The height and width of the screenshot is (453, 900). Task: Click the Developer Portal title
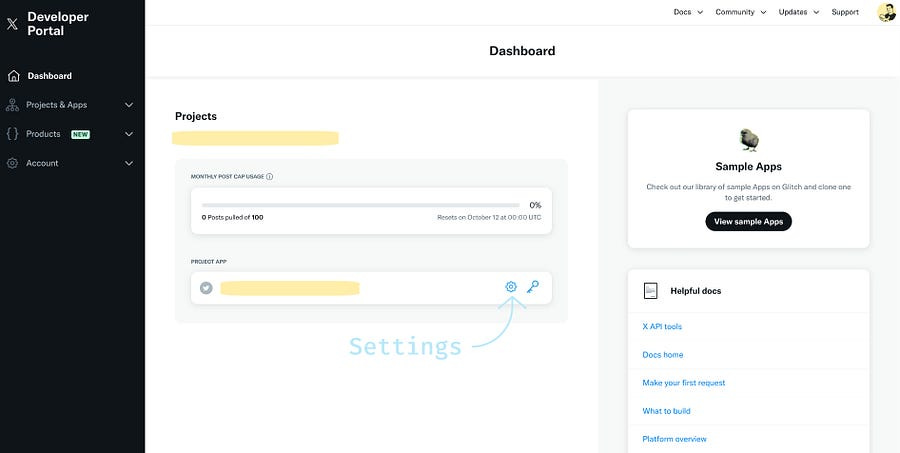pos(58,24)
